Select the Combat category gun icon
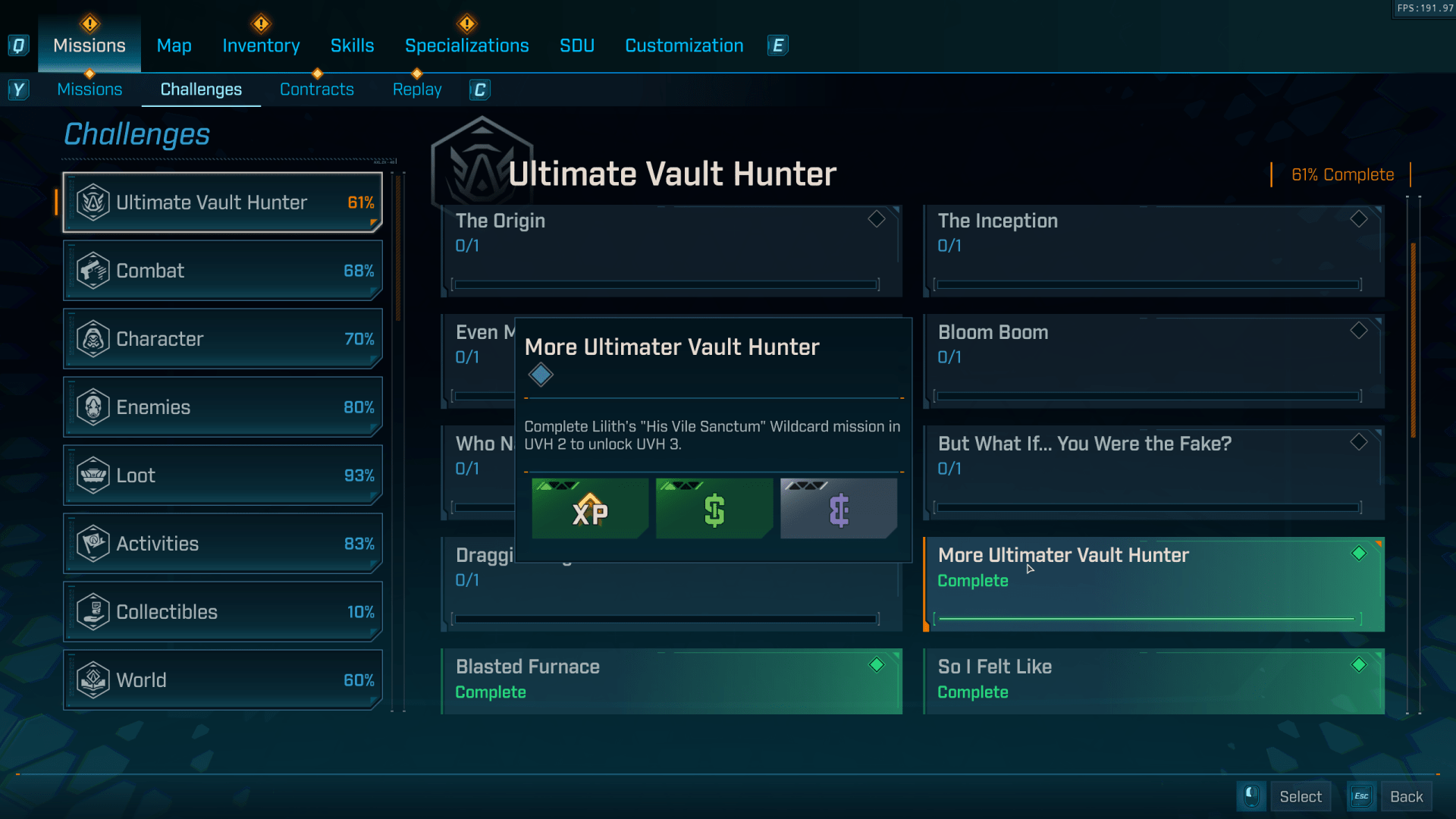The height and width of the screenshot is (819, 1456). [93, 271]
